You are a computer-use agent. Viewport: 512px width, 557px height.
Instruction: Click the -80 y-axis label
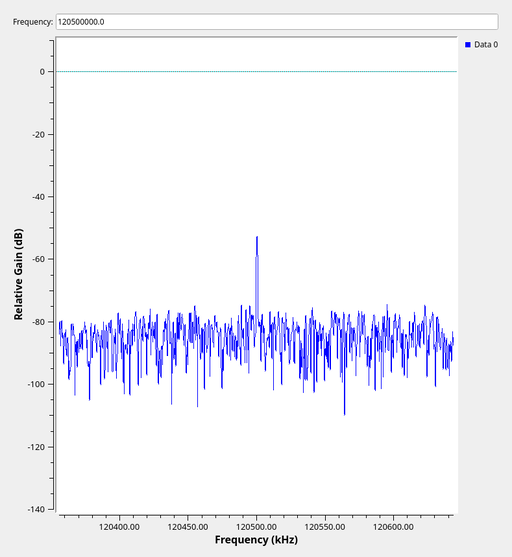coord(38,322)
